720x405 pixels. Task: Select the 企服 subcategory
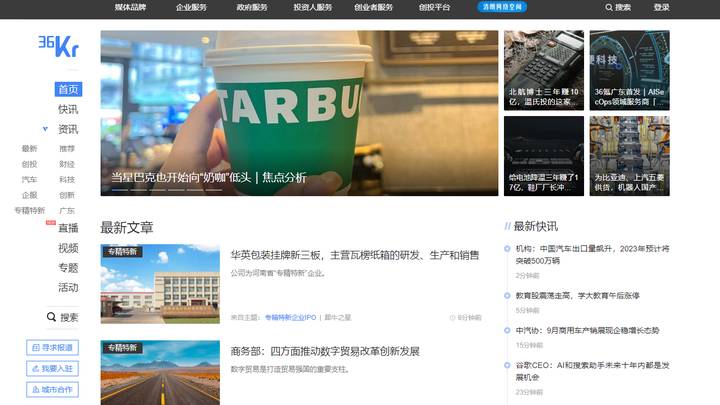click(29, 195)
